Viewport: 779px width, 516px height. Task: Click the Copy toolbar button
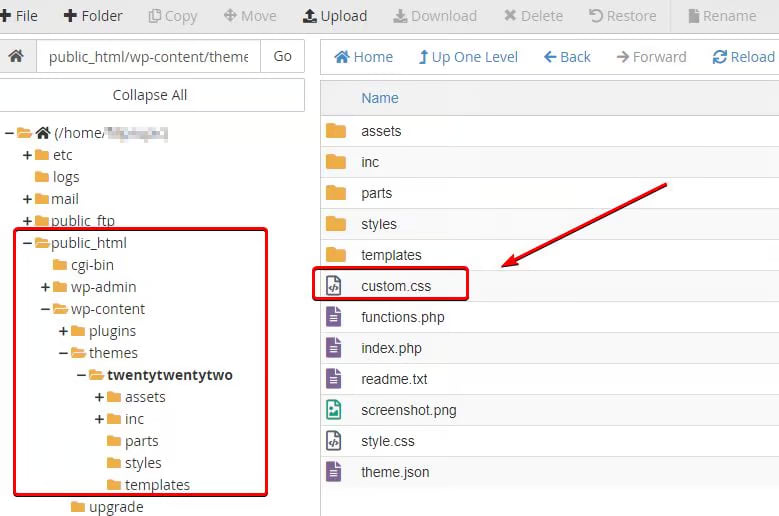tap(173, 16)
